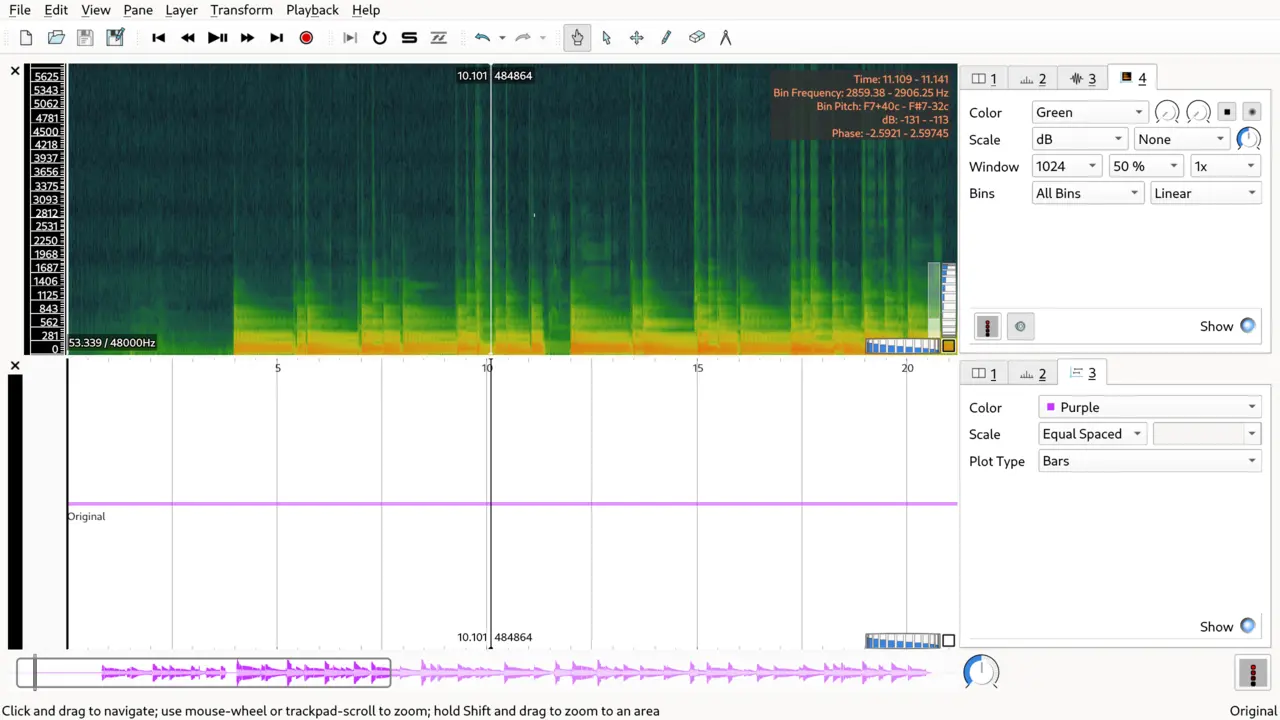Click the level meter button at bottom right

tap(1252, 673)
